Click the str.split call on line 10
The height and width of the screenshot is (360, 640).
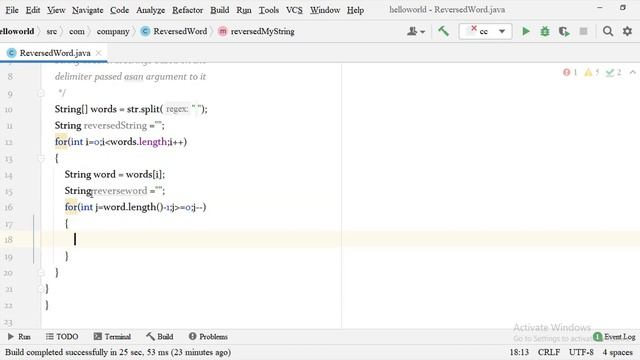point(143,109)
